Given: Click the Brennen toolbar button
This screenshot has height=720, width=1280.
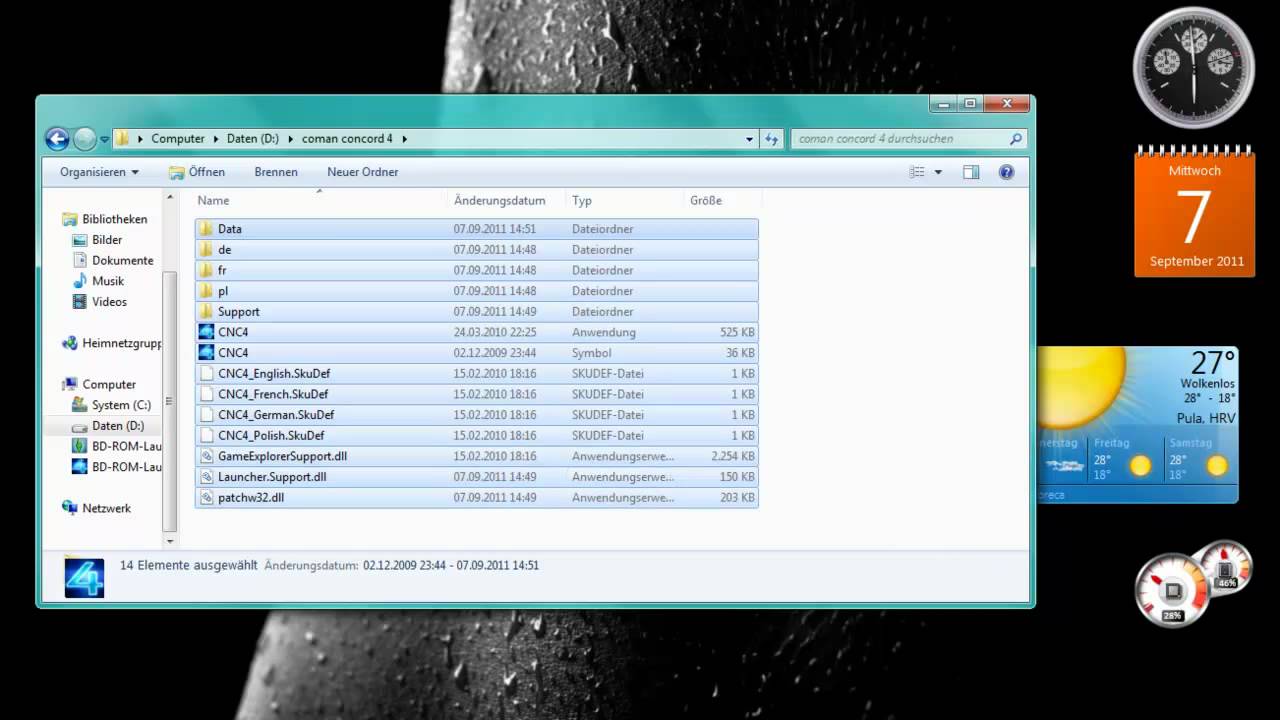Looking at the screenshot, I should click(x=276, y=172).
